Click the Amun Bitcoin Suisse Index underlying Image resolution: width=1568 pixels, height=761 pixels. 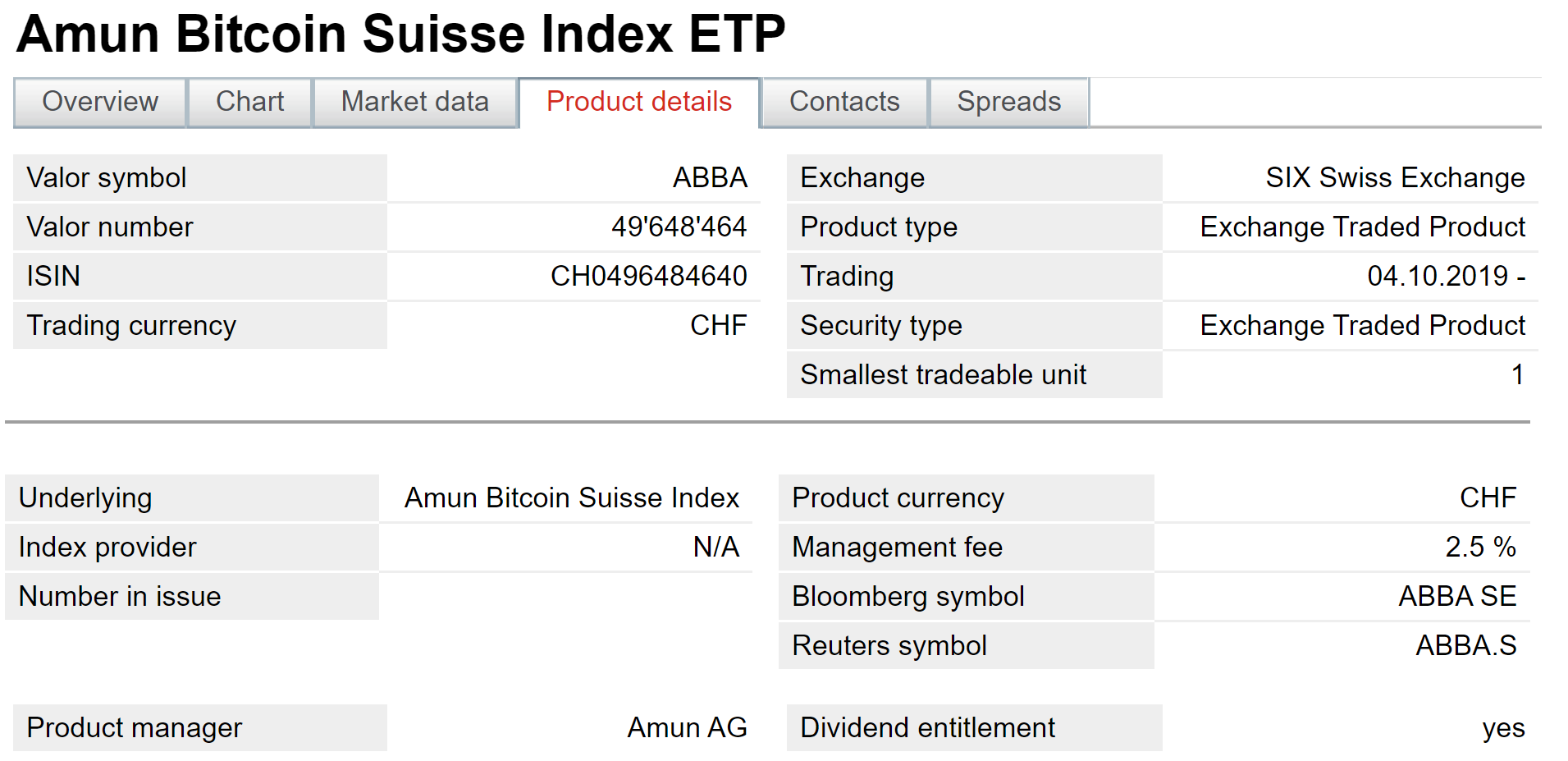pyautogui.click(x=571, y=497)
